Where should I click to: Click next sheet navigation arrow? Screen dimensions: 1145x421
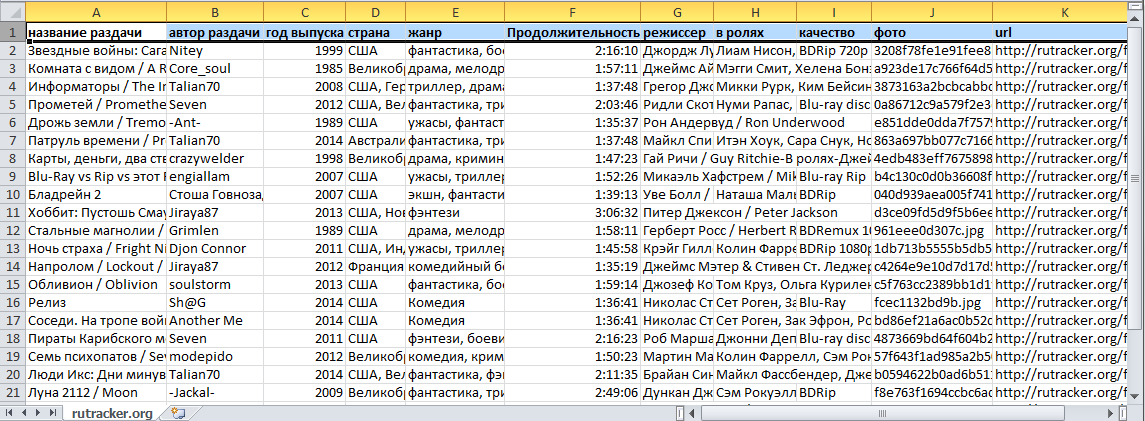pyautogui.click(x=36, y=414)
